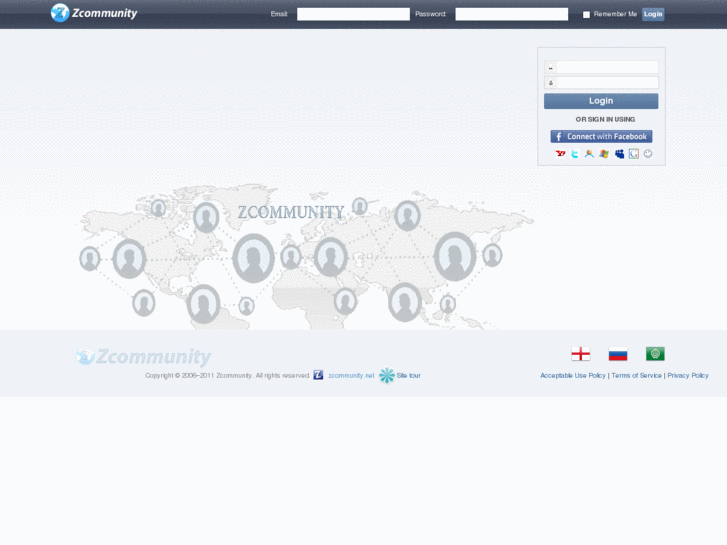The width and height of the screenshot is (727, 545).
Task: Click the ZCOMMUNITY title over the world map
Action: click(291, 212)
